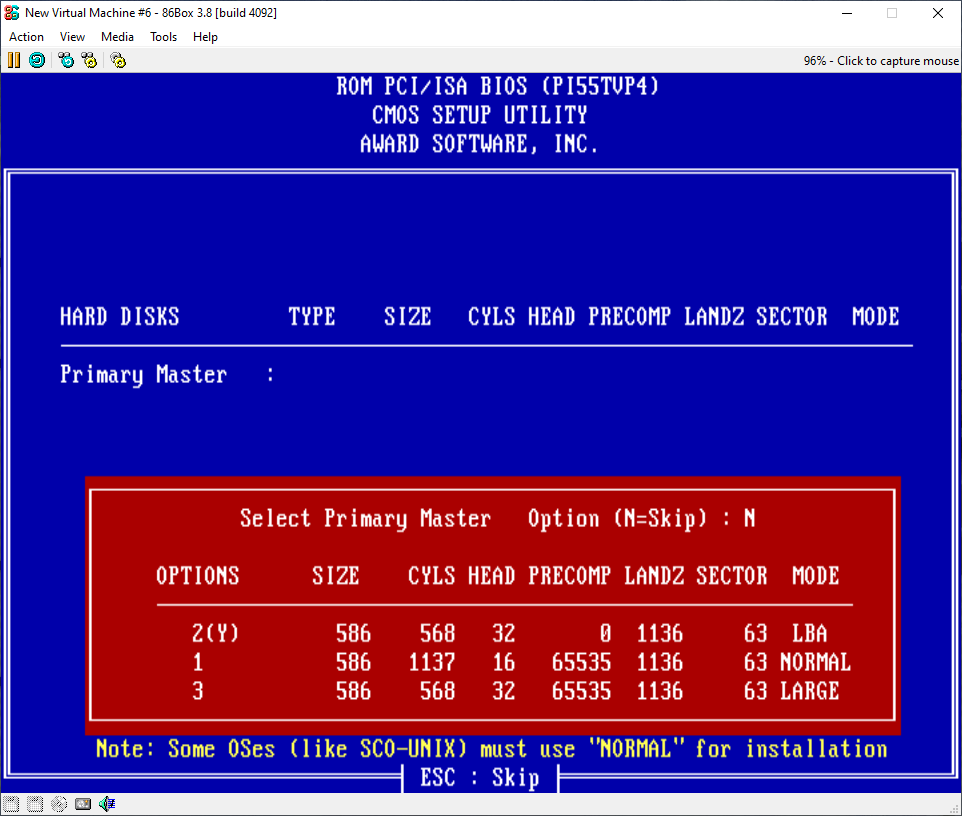Open the Action menu
The width and height of the screenshot is (962, 816).
tap(26, 37)
